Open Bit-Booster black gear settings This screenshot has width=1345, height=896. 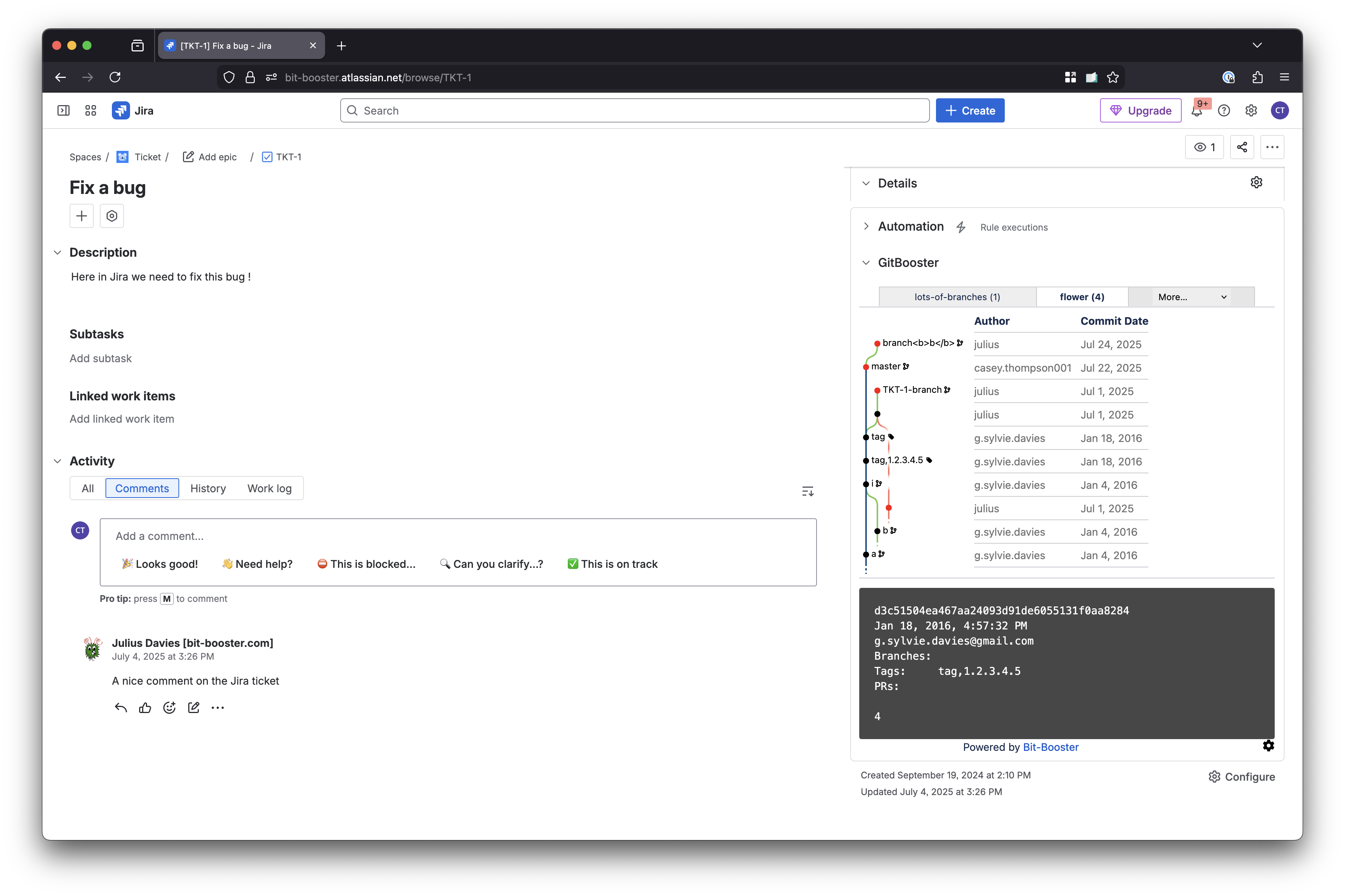[x=1268, y=745]
